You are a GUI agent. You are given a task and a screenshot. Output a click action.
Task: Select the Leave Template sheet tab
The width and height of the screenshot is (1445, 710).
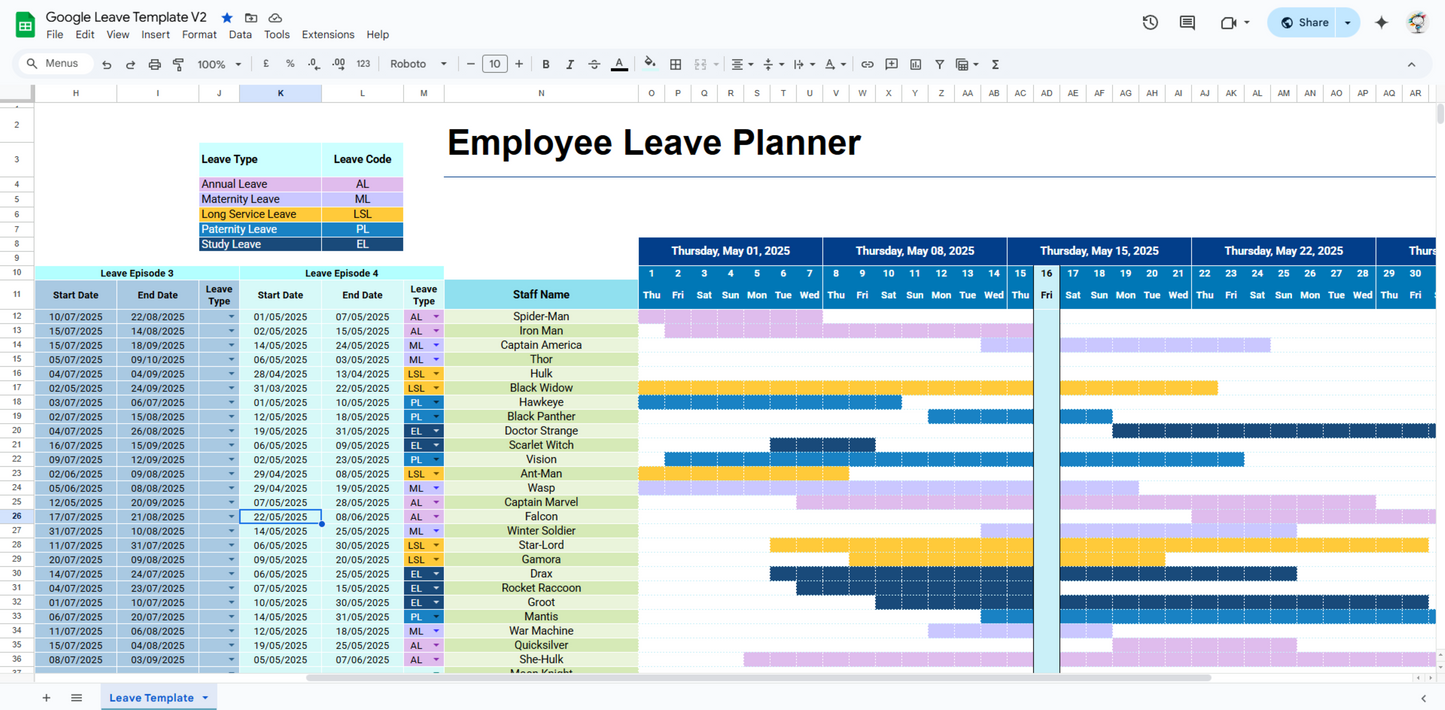coord(151,698)
